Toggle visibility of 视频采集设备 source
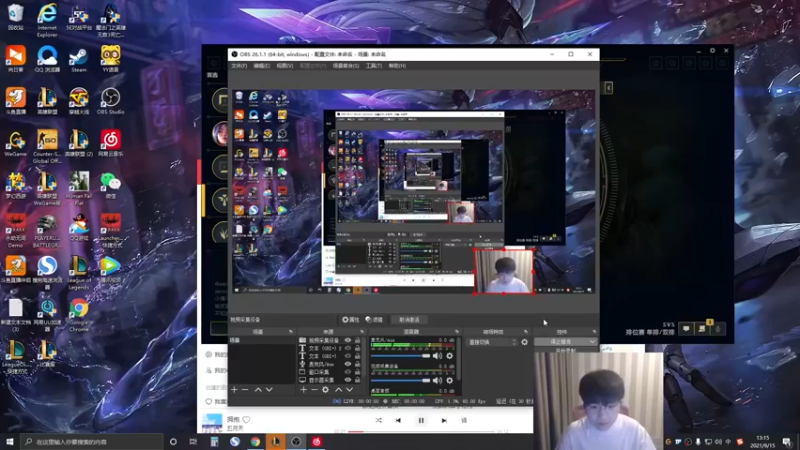This screenshot has width=800, height=450. pos(348,340)
